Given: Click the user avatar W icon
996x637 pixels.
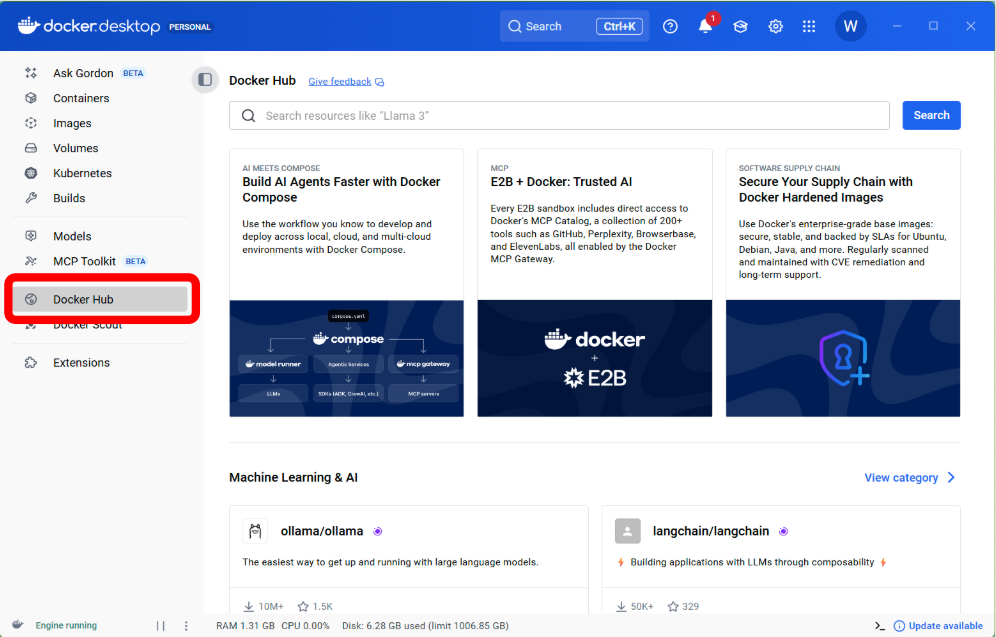Looking at the screenshot, I should [x=851, y=26].
